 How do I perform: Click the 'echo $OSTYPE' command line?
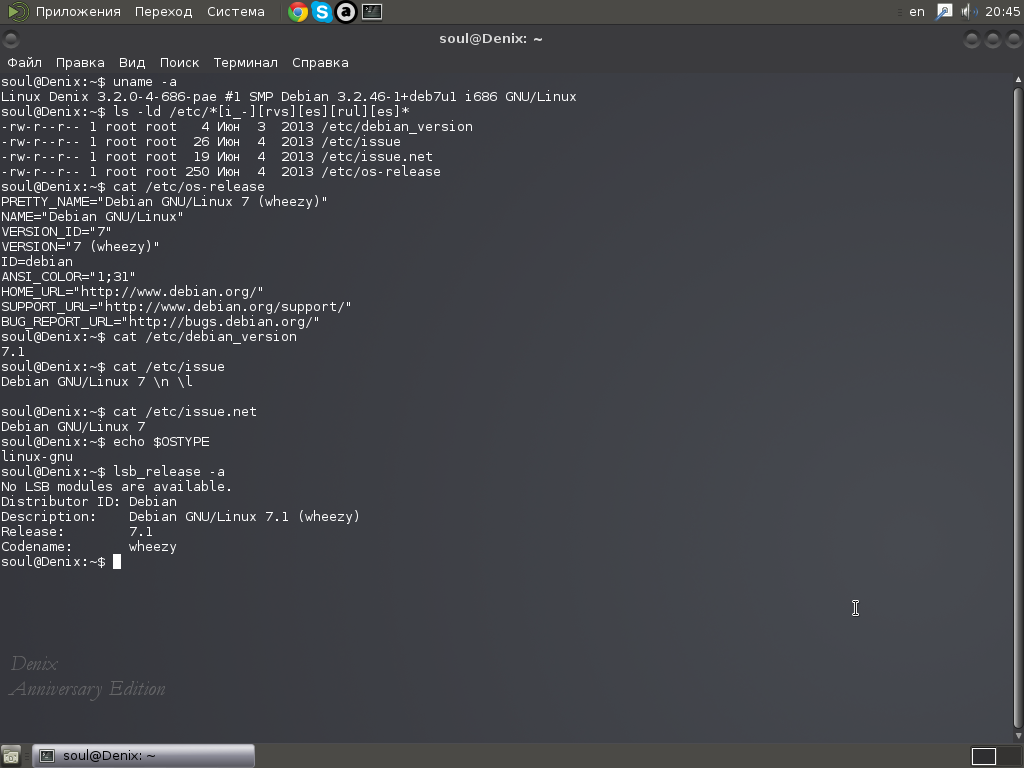[105, 442]
